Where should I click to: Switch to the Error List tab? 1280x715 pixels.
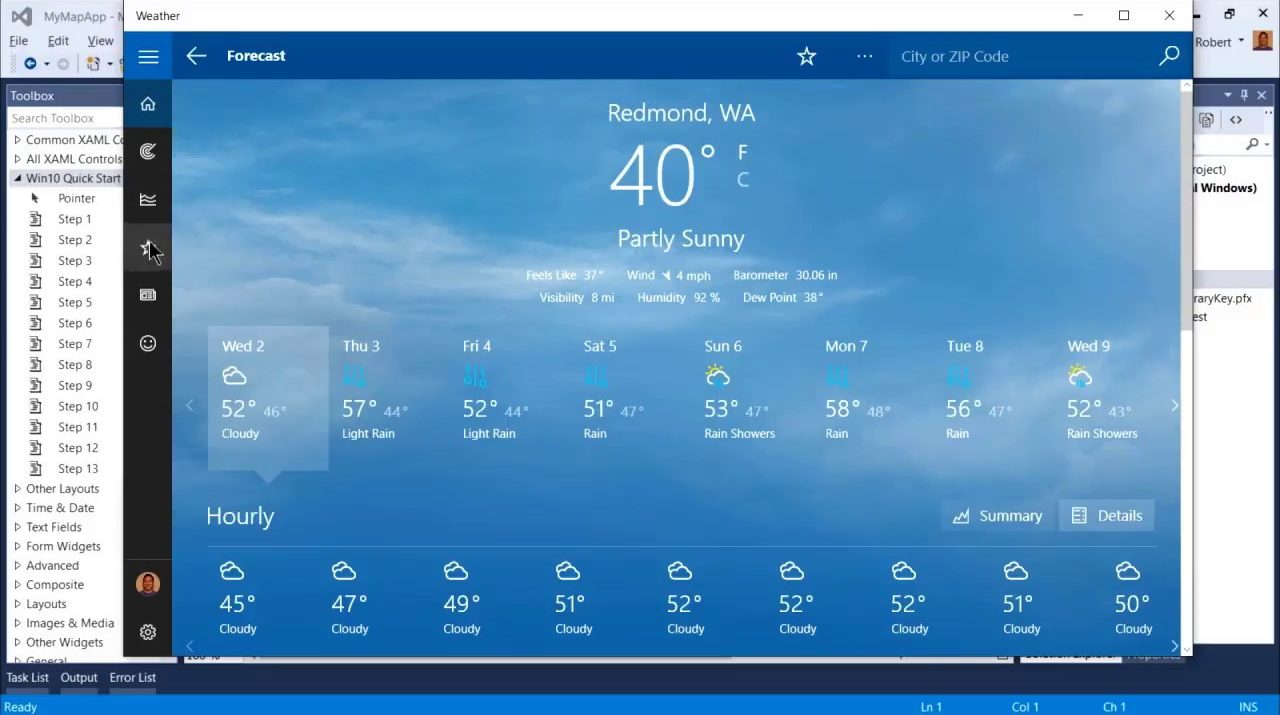point(132,678)
